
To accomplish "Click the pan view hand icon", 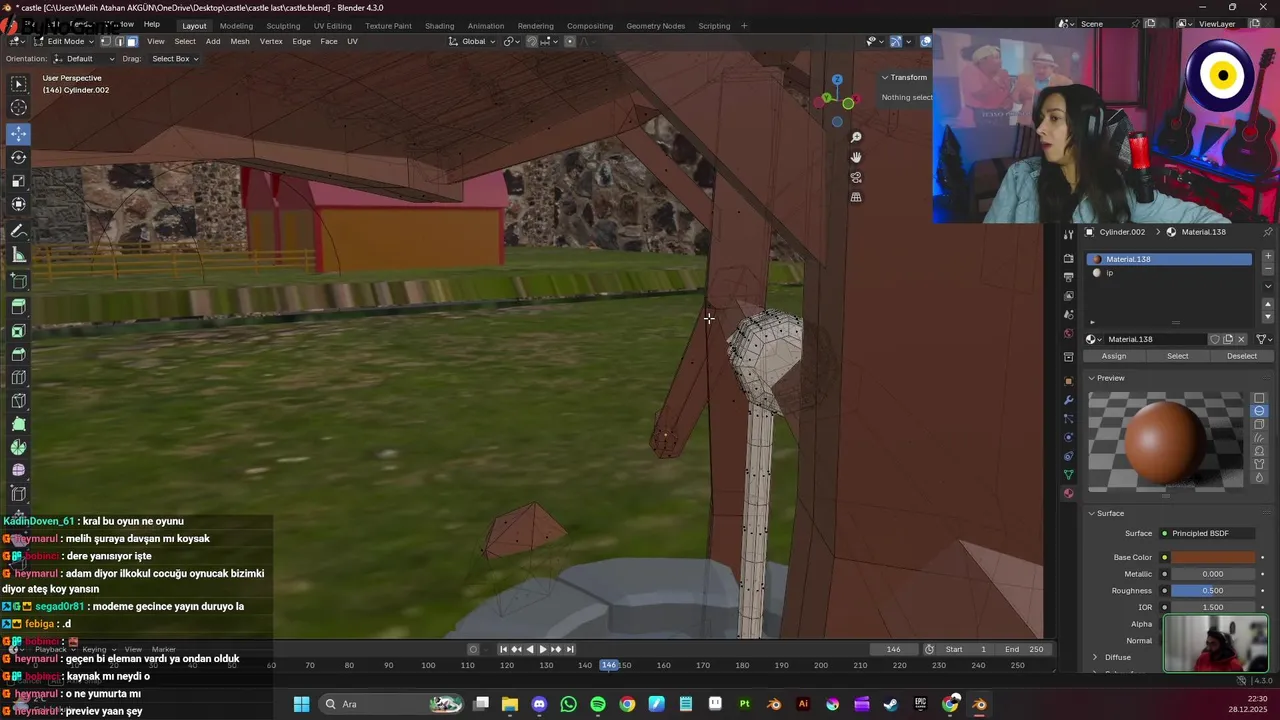I will coord(856,157).
